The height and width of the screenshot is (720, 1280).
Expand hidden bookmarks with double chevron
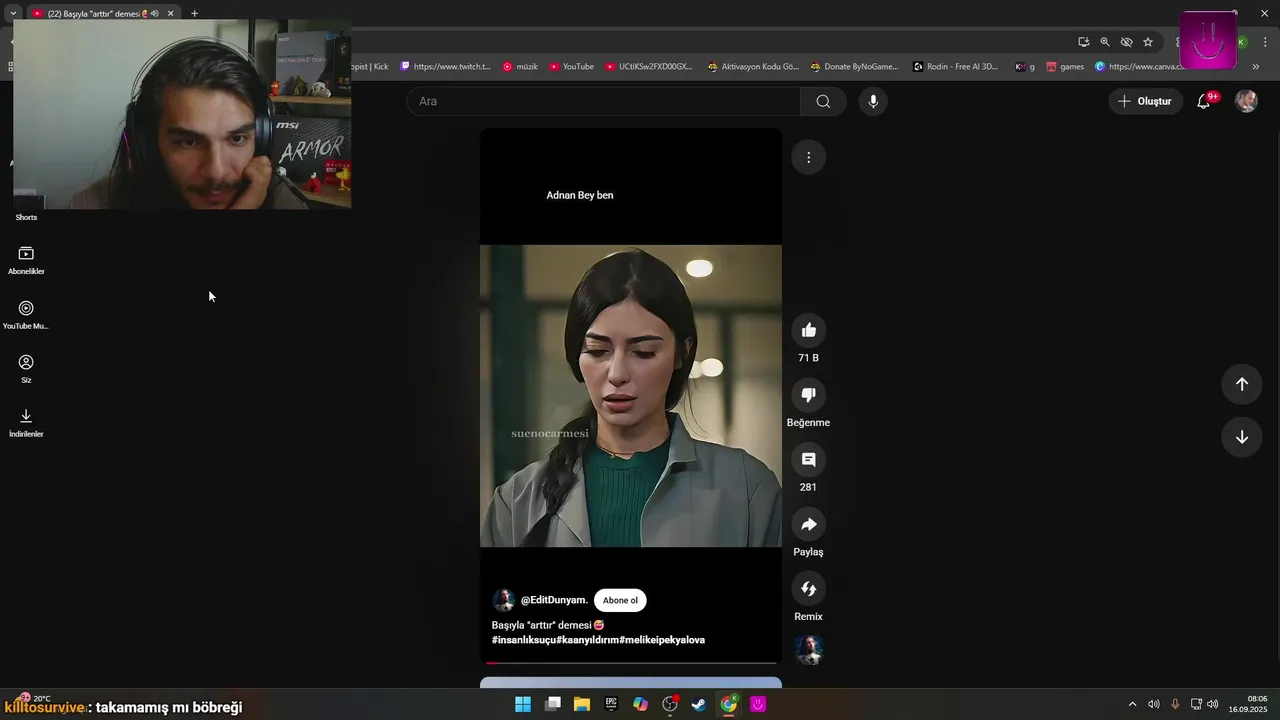tap(1255, 67)
